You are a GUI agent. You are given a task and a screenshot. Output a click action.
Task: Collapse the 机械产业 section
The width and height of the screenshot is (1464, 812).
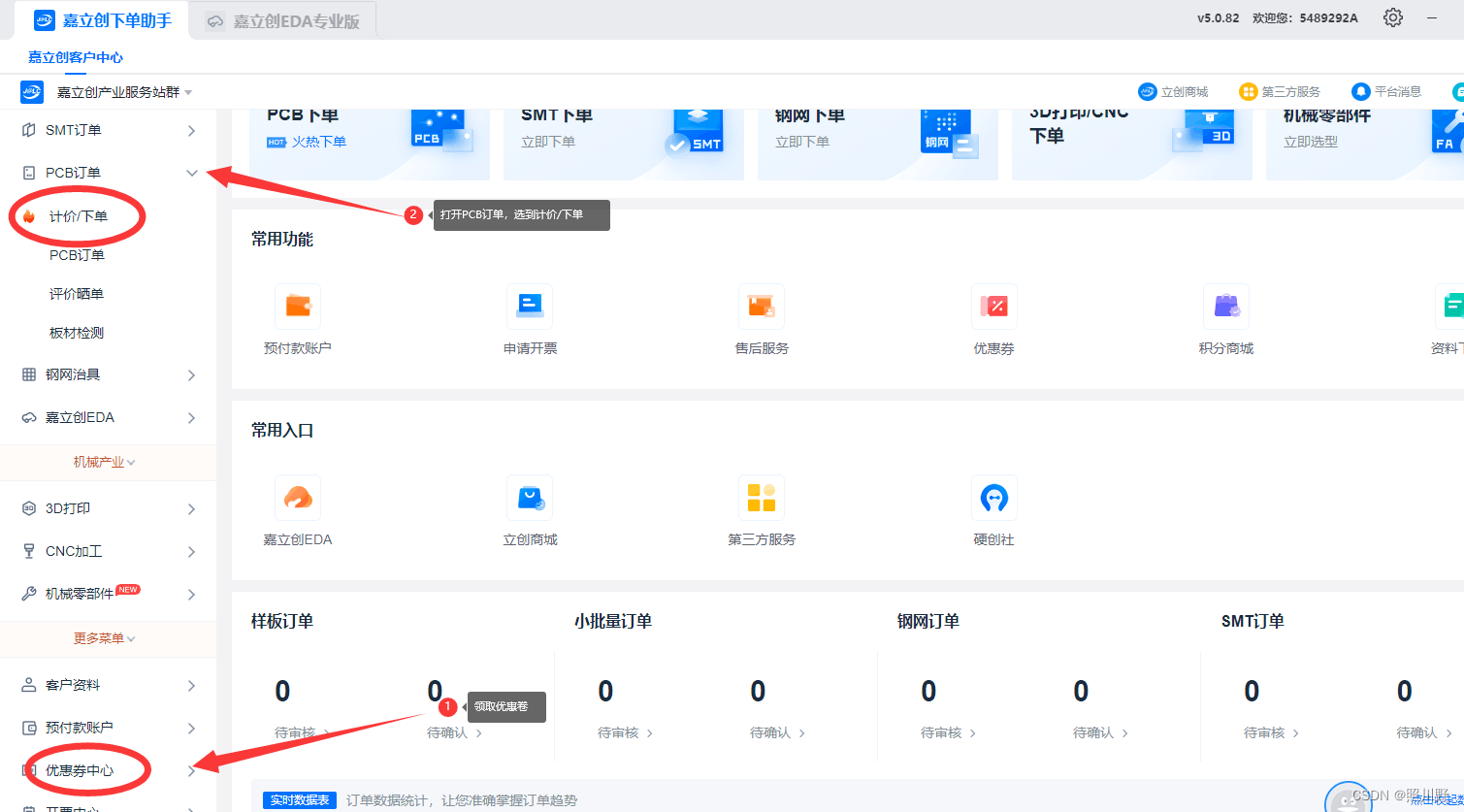[x=105, y=463]
